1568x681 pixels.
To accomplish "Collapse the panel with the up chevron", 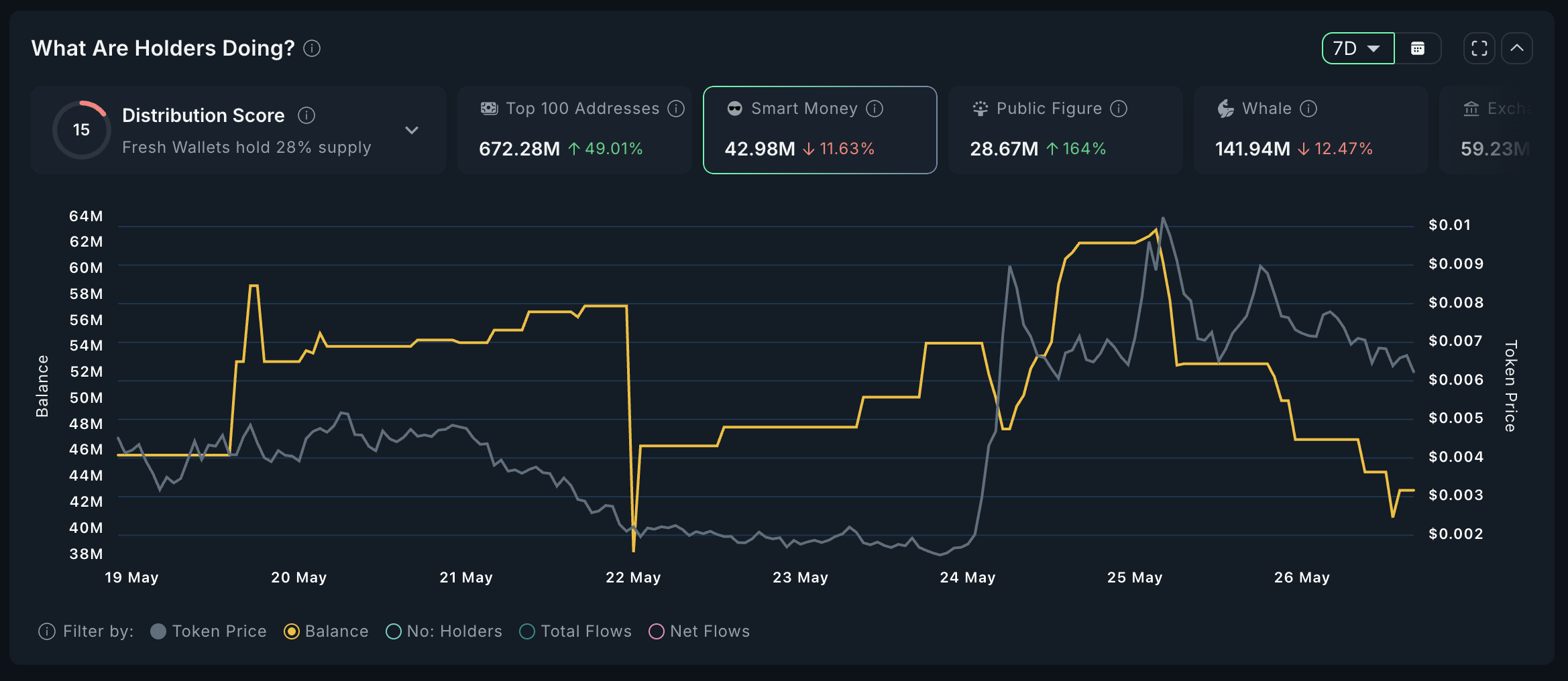I will 1517,48.
